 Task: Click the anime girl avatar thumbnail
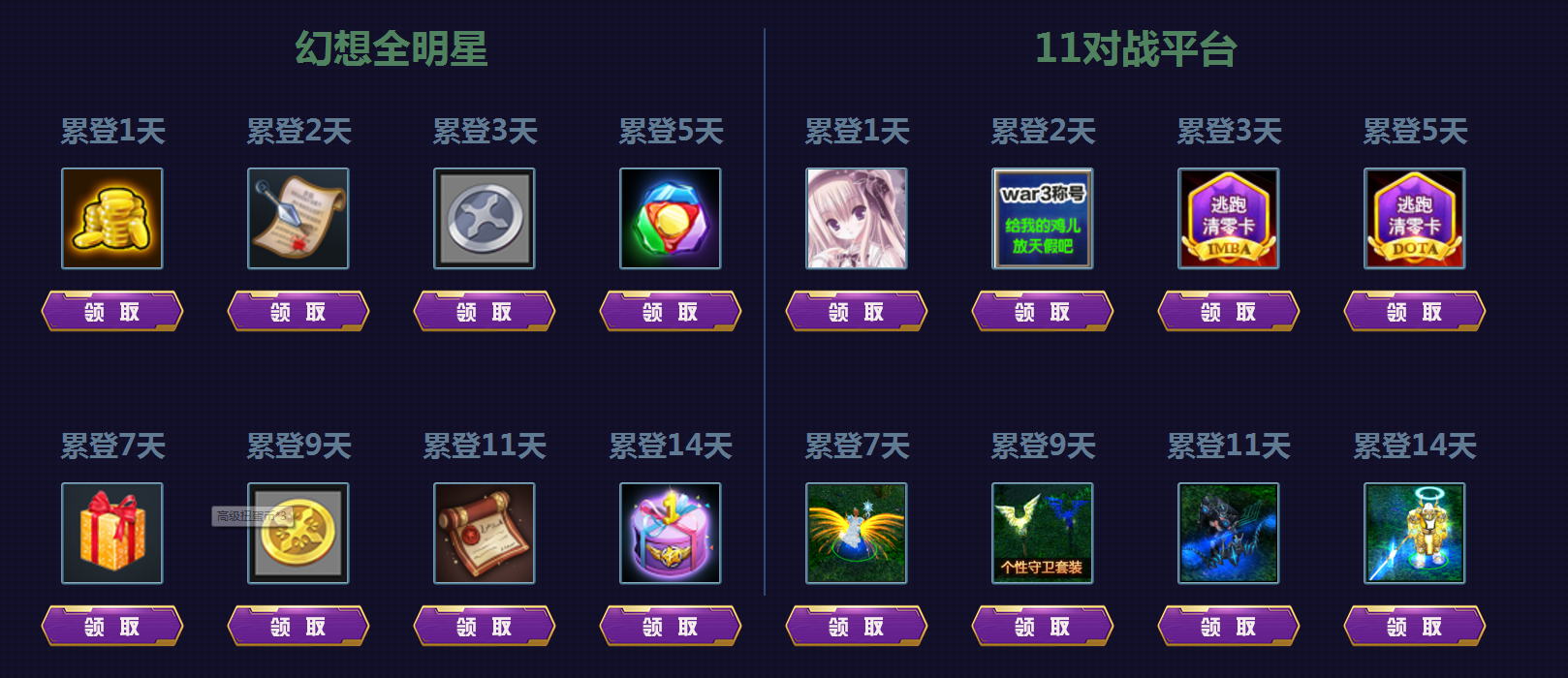click(857, 218)
